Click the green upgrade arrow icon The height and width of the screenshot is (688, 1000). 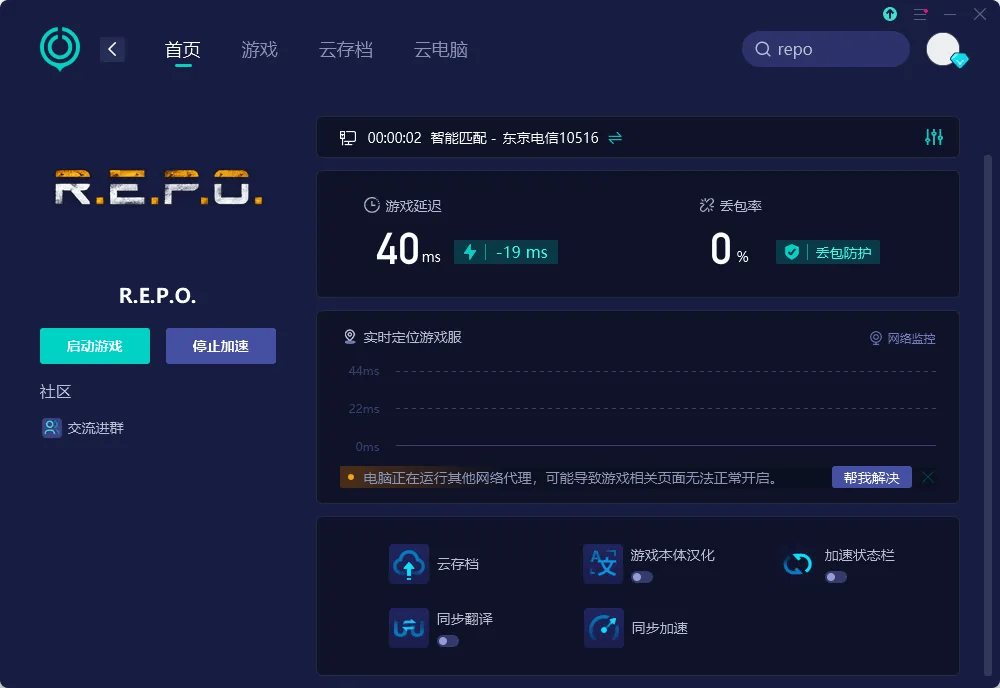click(x=890, y=14)
